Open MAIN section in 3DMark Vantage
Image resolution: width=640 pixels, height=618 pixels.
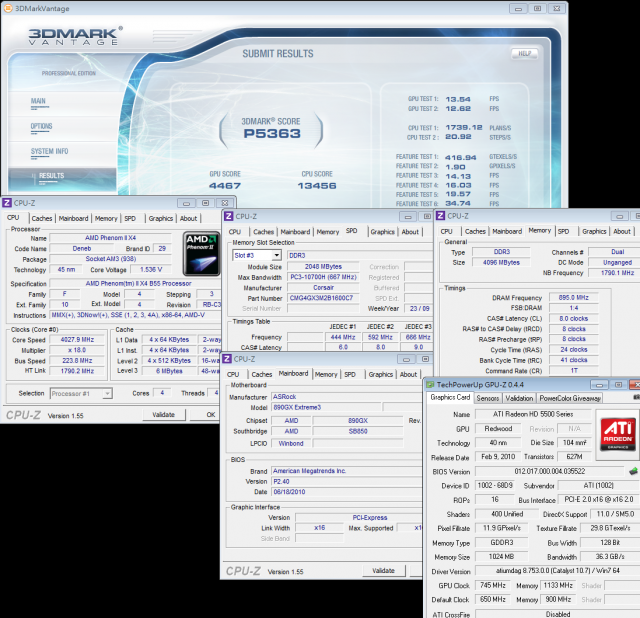[x=38, y=101]
